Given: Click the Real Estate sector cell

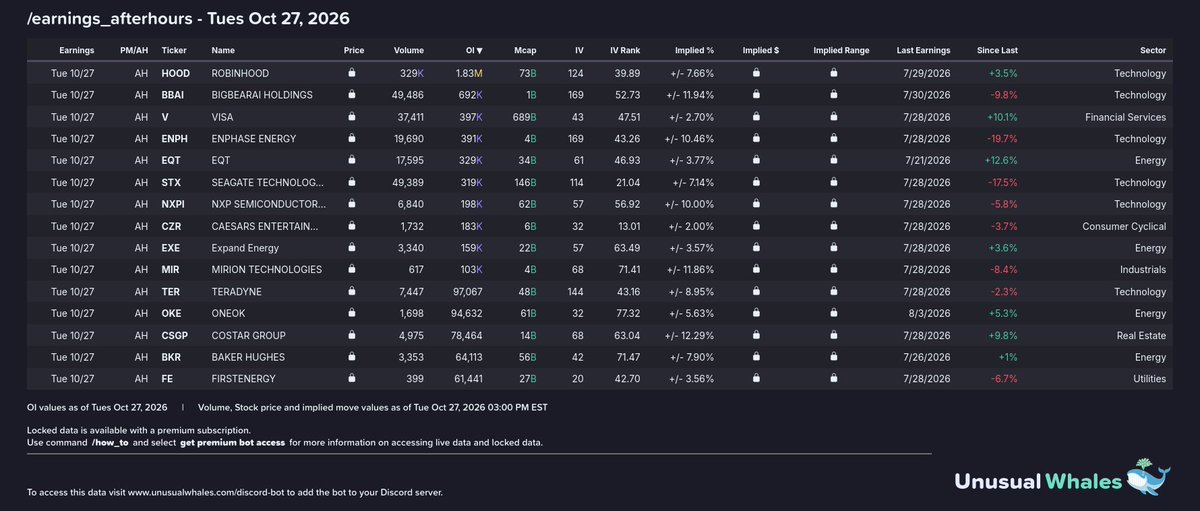Looking at the screenshot, I should pos(1141,335).
